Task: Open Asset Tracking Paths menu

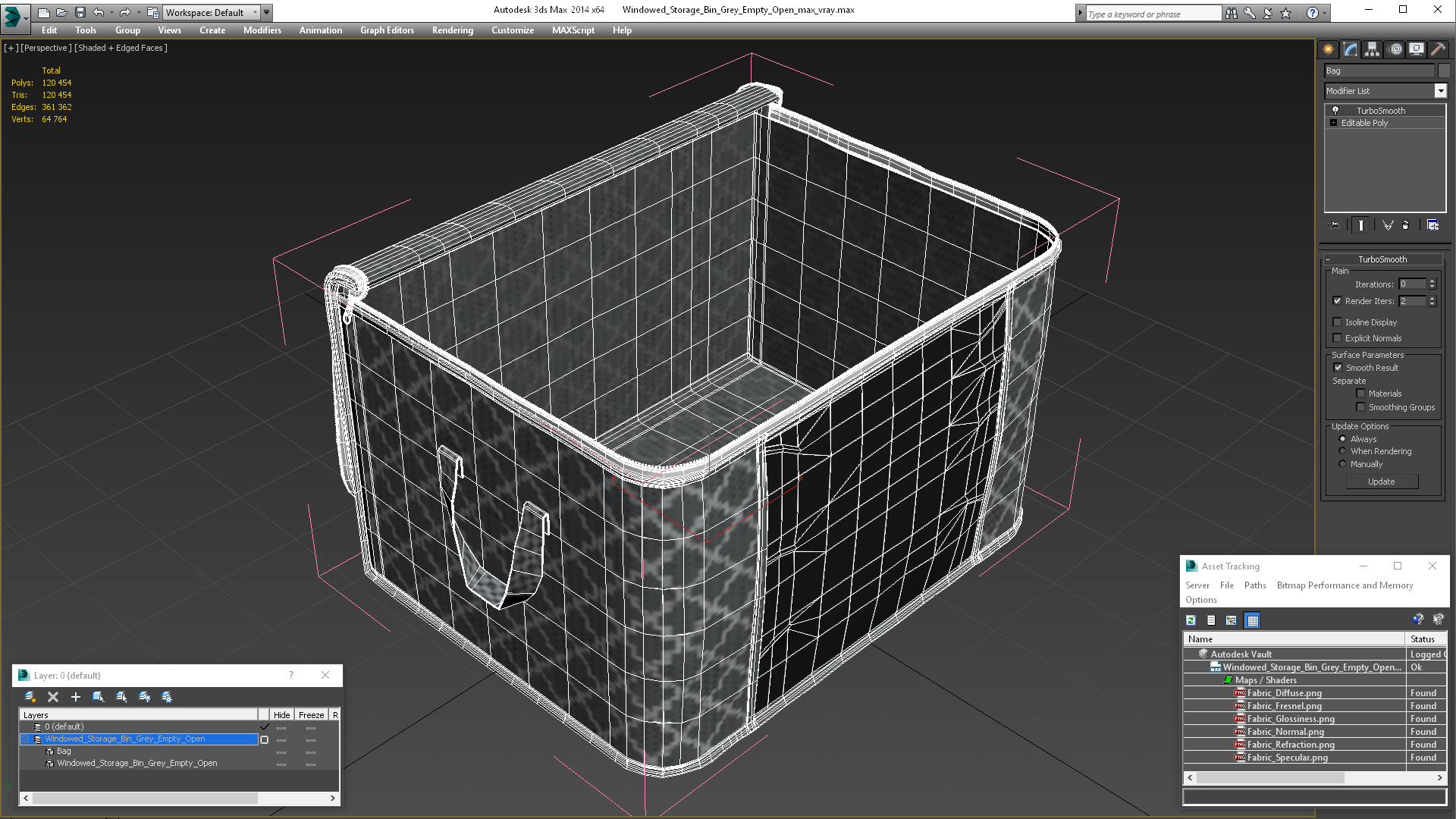Action: (x=1255, y=585)
